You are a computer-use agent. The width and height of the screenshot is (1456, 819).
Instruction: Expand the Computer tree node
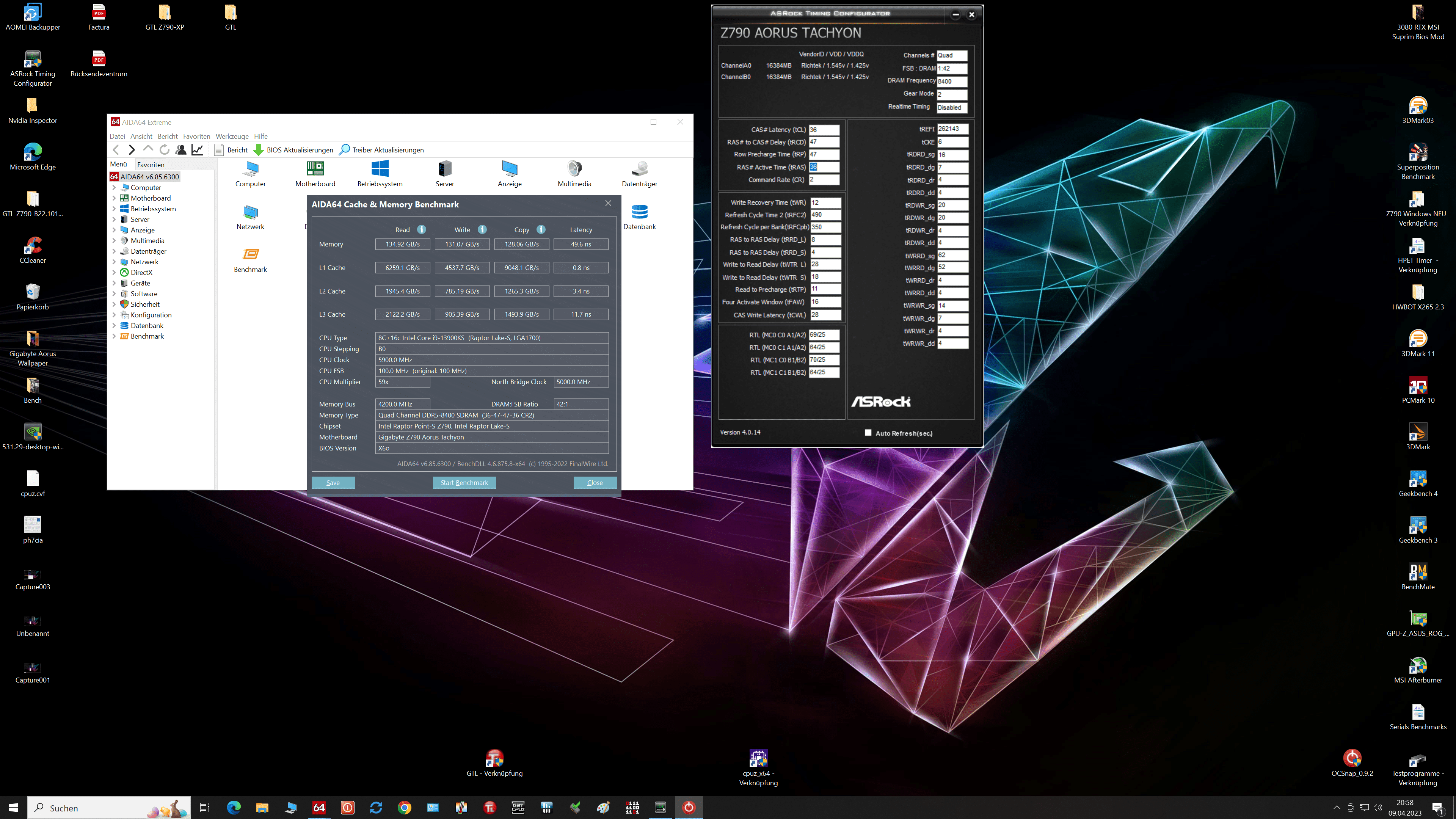pyautogui.click(x=114, y=188)
